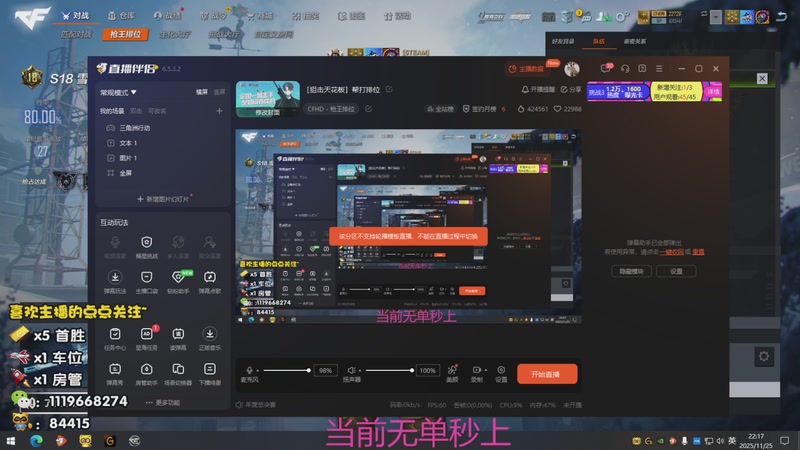Click 新增图片幻灯片 add slideshow
This screenshot has width=800, height=450.
(163, 199)
